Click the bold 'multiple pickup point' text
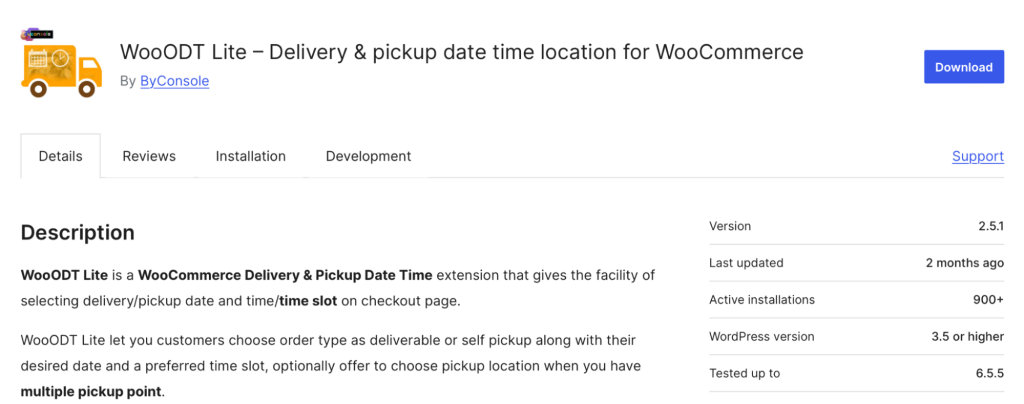The height and width of the screenshot is (404, 1024). click(90, 391)
